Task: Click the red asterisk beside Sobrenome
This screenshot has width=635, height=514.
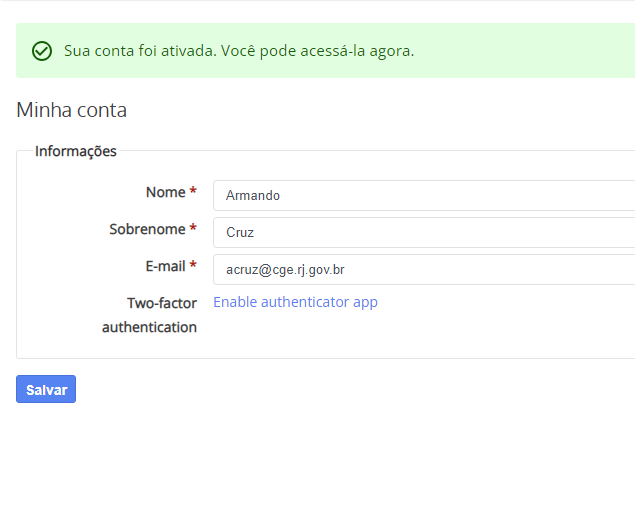Action: tap(193, 229)
